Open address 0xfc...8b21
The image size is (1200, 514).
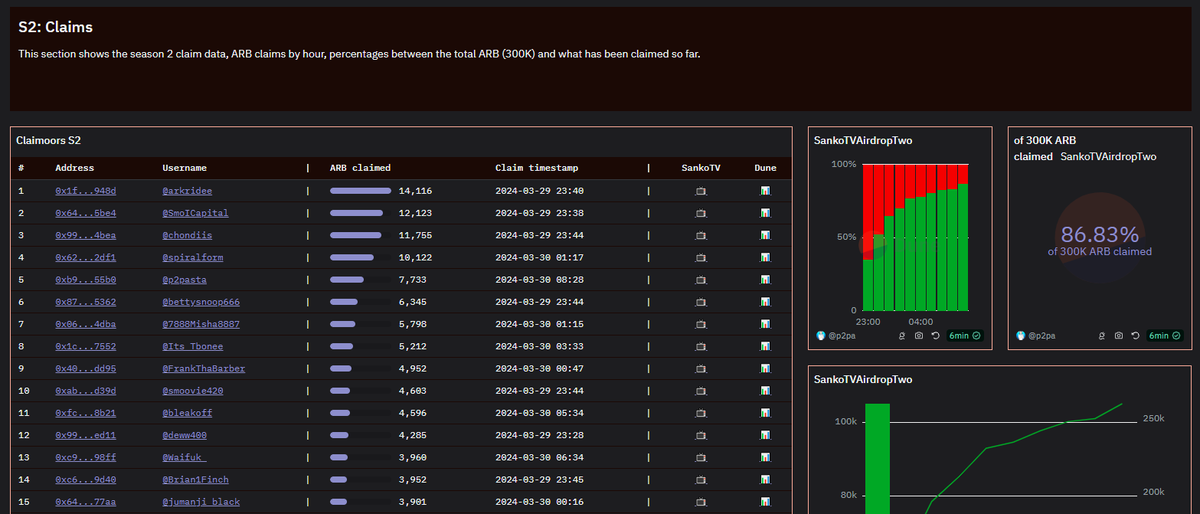point(86,412)
